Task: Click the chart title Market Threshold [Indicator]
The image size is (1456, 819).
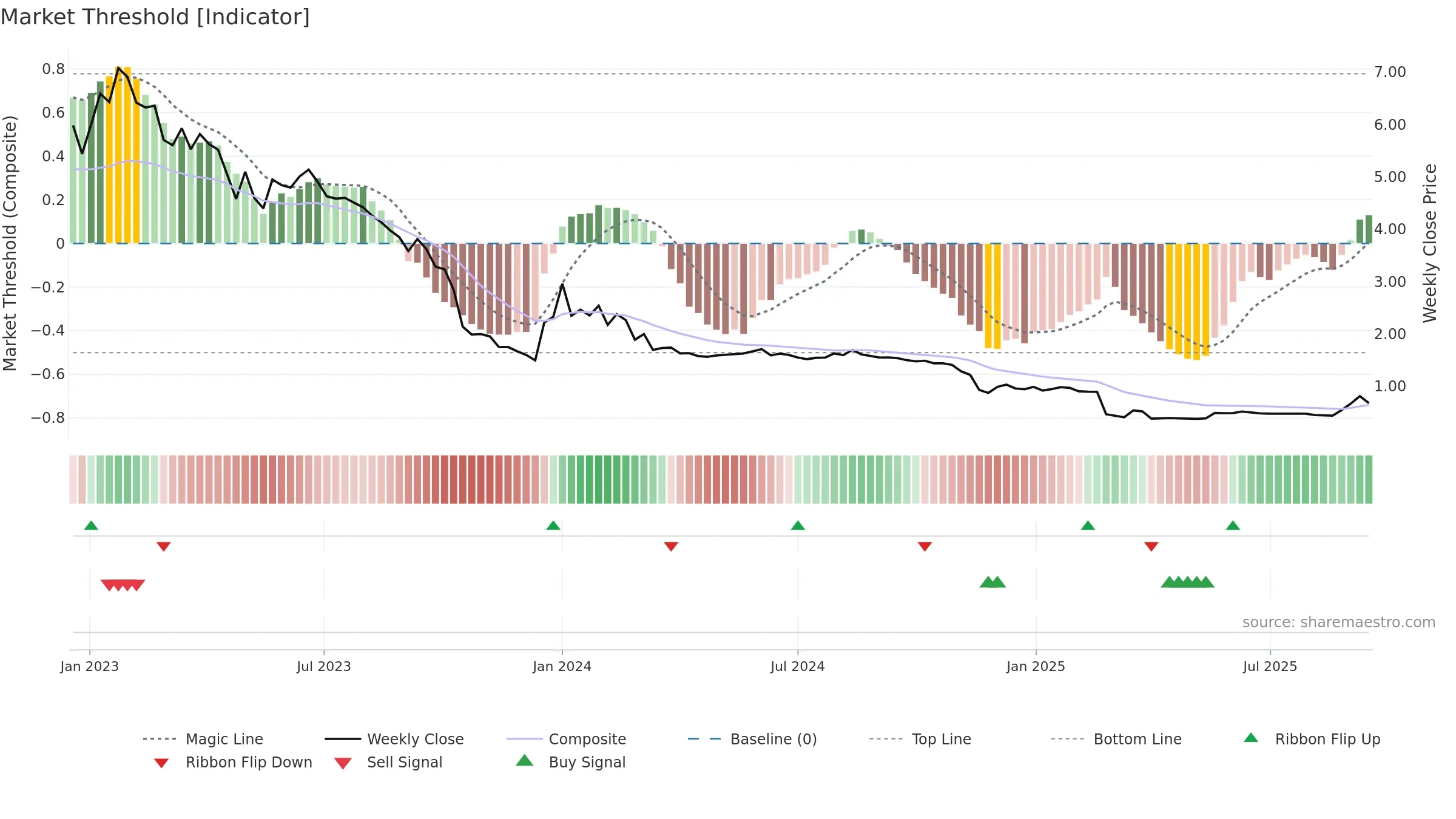Action: pos(155,17)
